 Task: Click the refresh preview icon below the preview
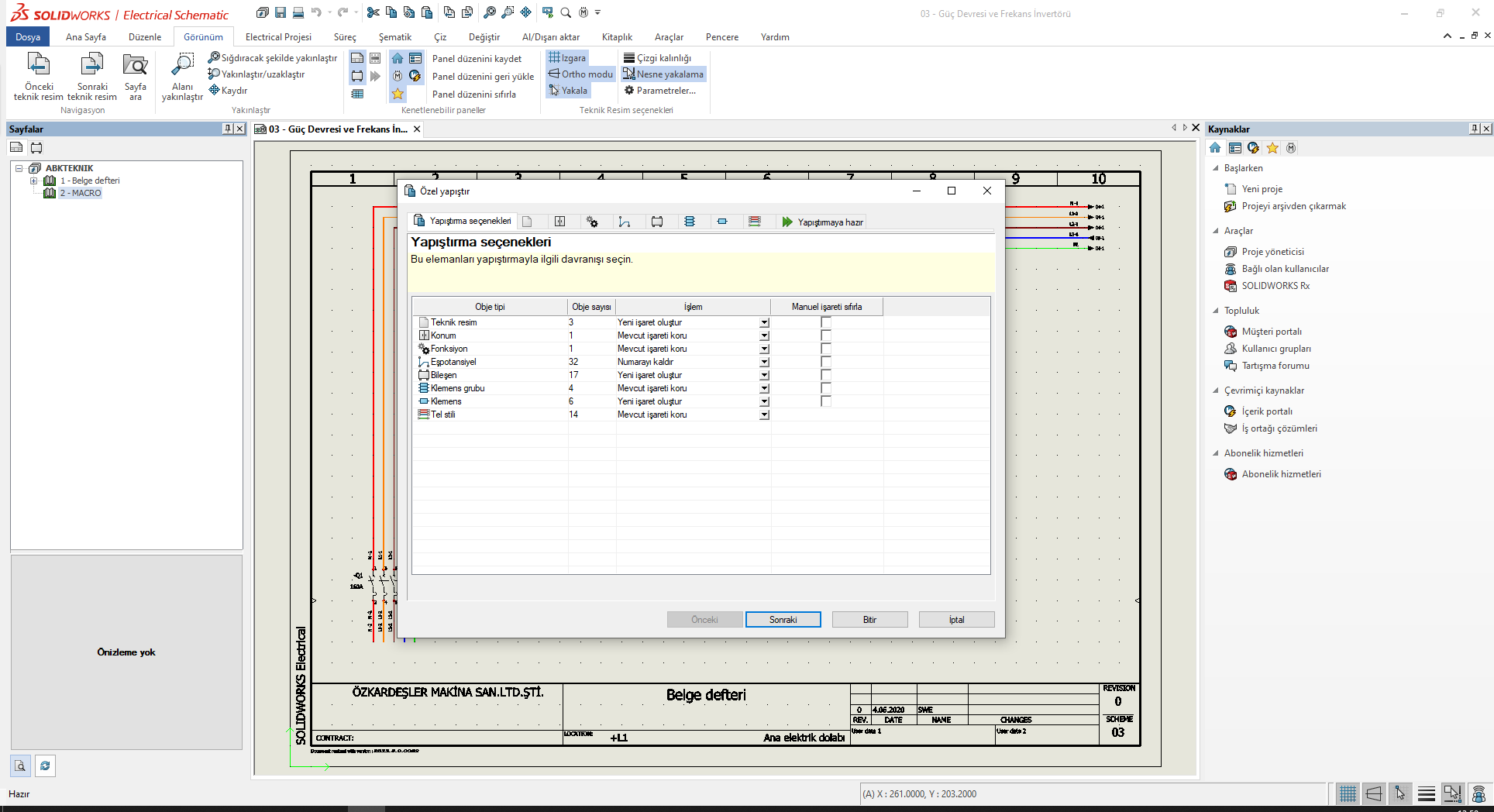tap(45, 766)
